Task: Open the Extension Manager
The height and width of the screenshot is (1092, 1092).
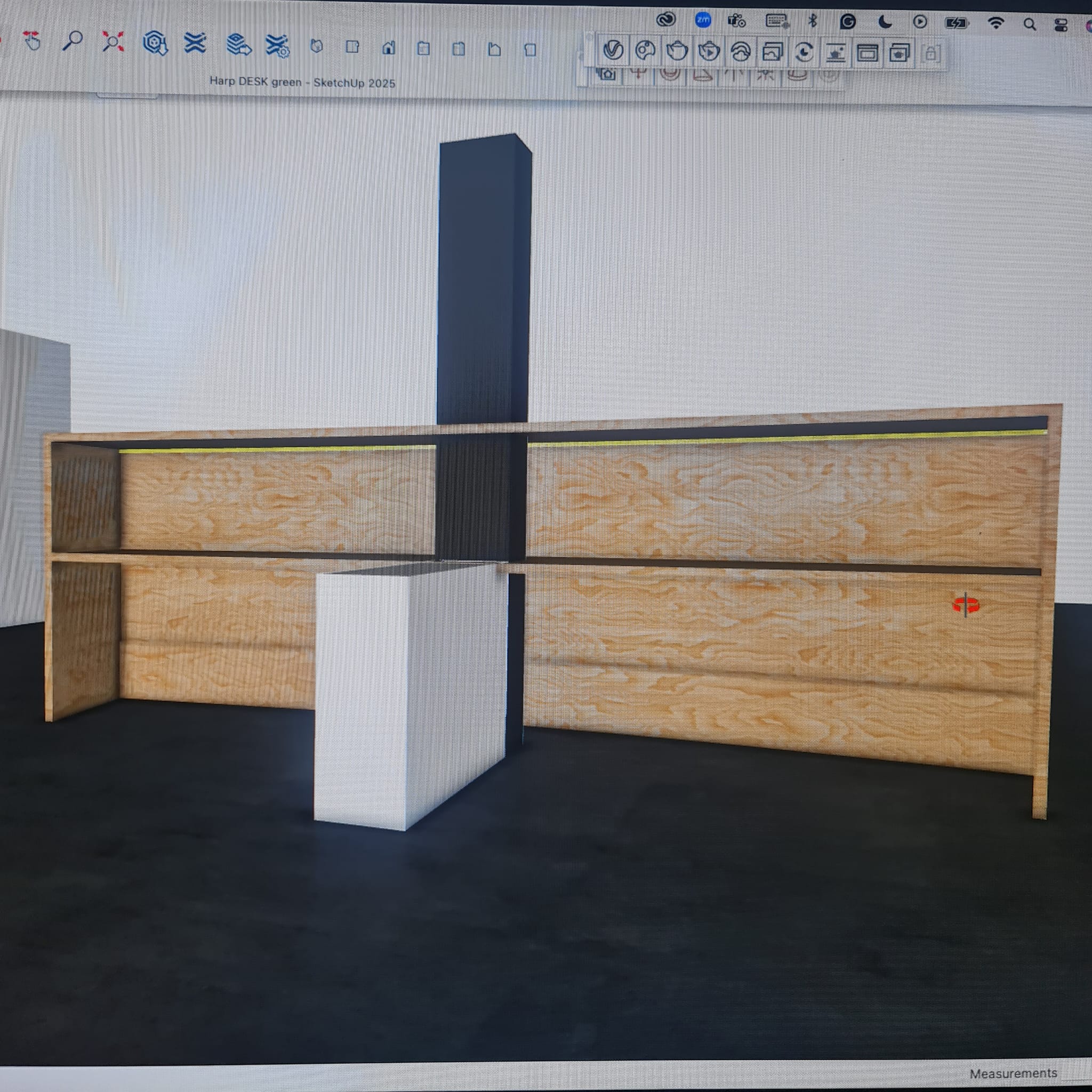Action: 277,46
